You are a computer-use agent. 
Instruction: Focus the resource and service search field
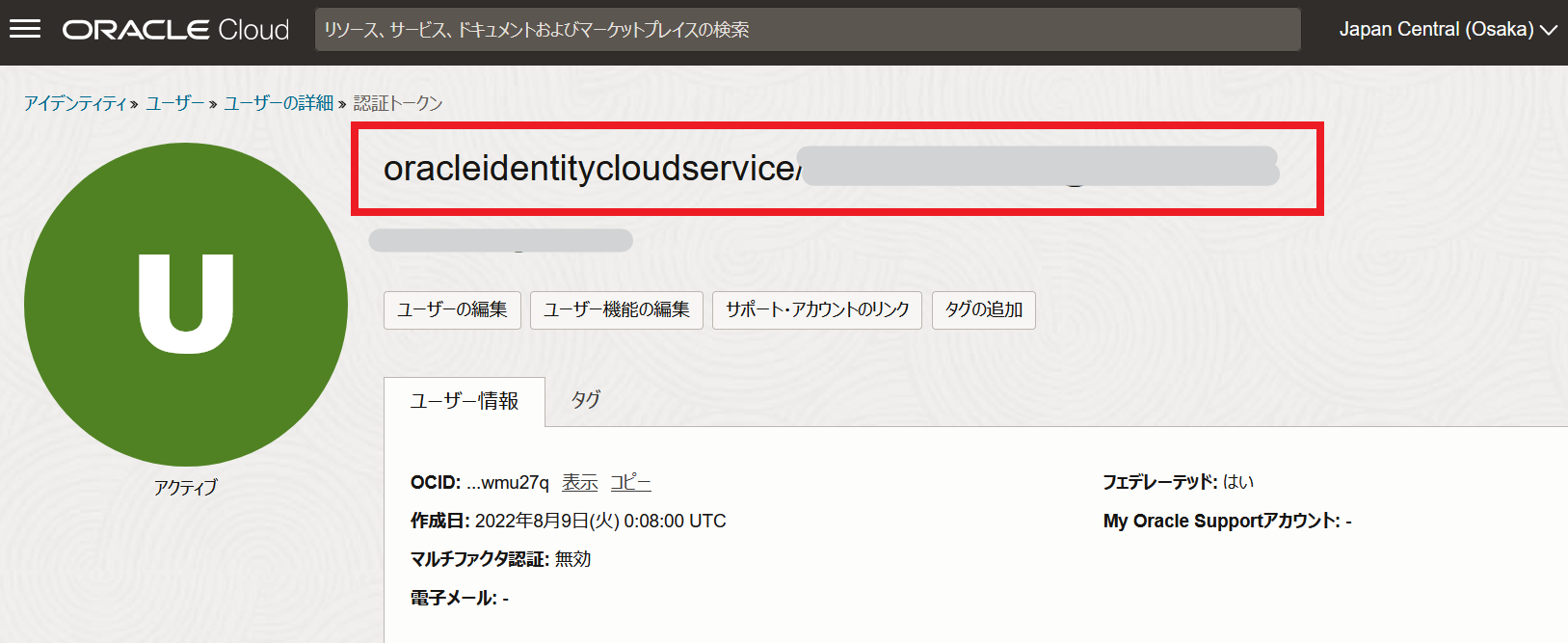(807, 30)
